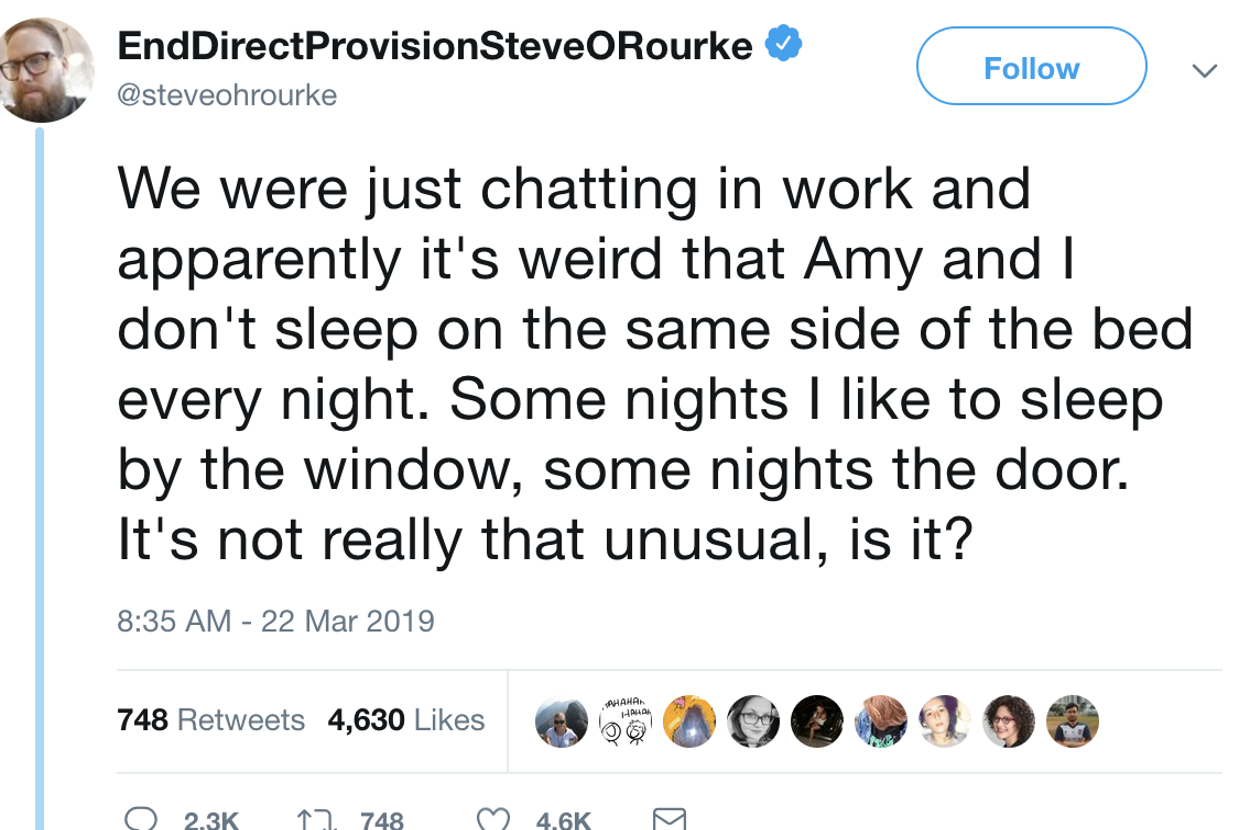This screenshot has height=830, width=1250.
Task: Expand the tweet options chevron menu
Action: (x=1206, y=71)
